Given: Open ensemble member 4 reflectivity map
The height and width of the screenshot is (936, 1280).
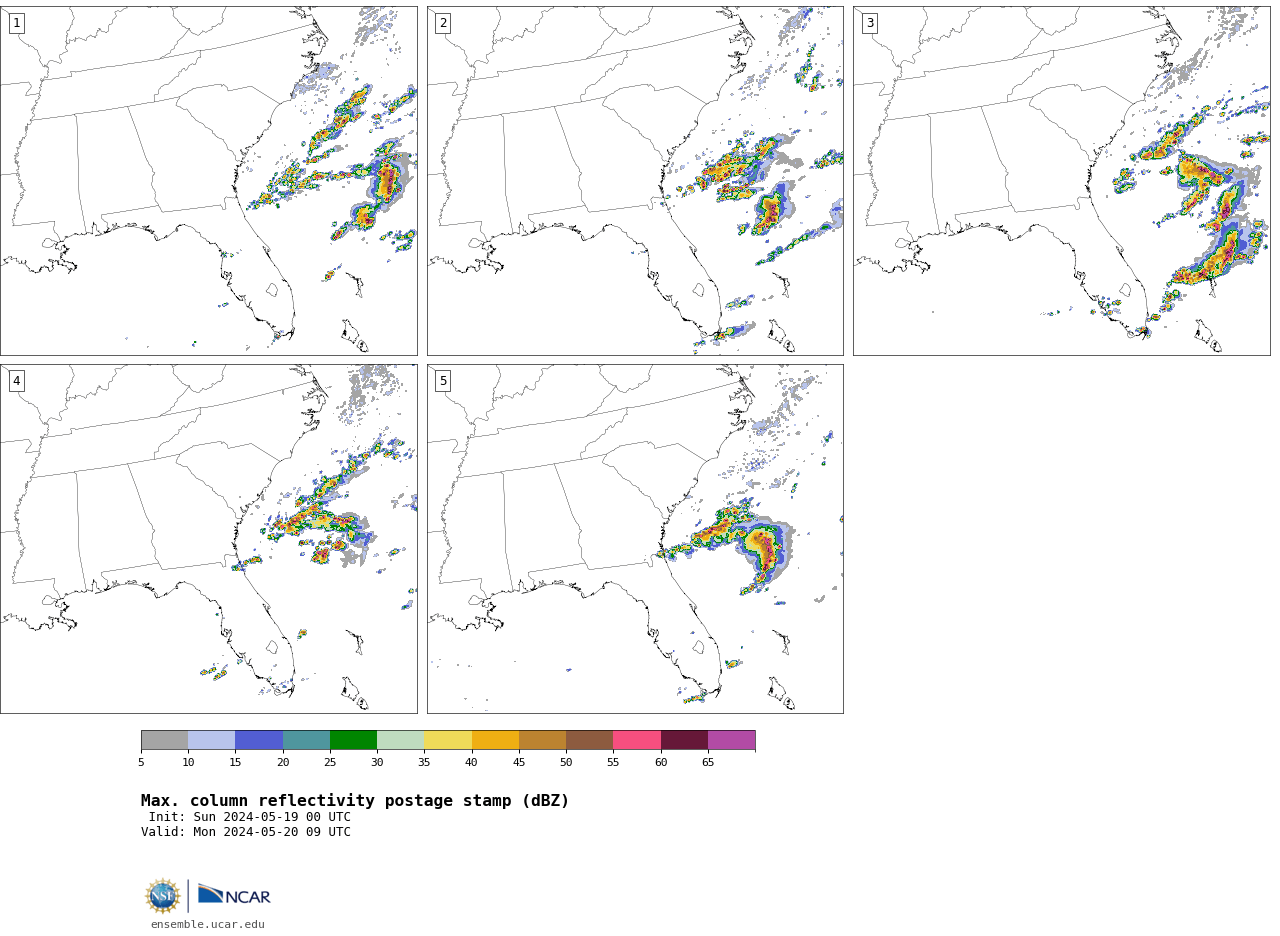Looking at the screenshot, I should [x=208, y=539].
